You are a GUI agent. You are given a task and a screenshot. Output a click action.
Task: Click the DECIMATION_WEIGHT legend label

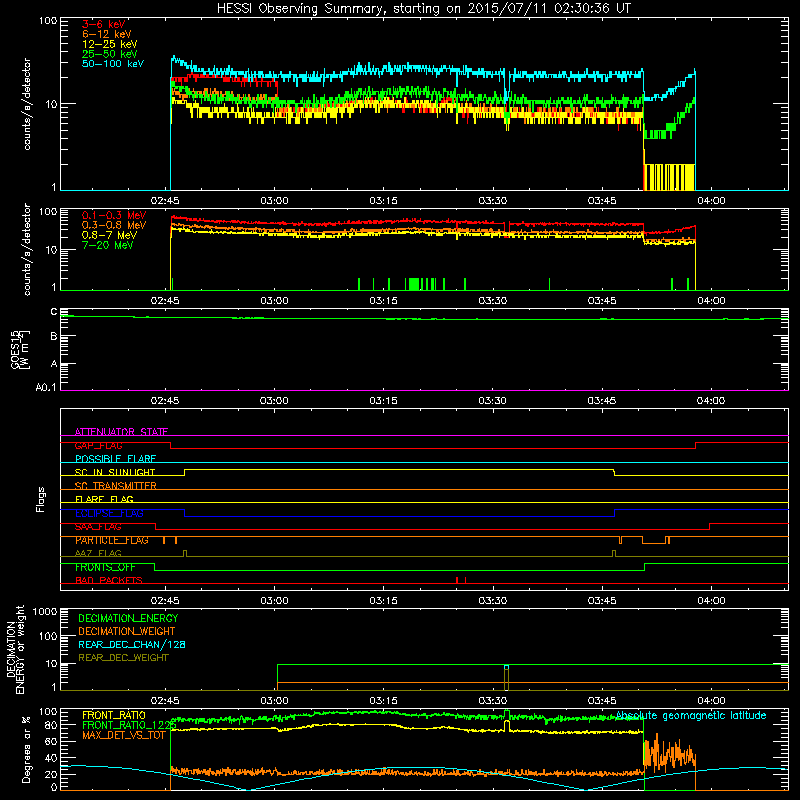(127, 632)
